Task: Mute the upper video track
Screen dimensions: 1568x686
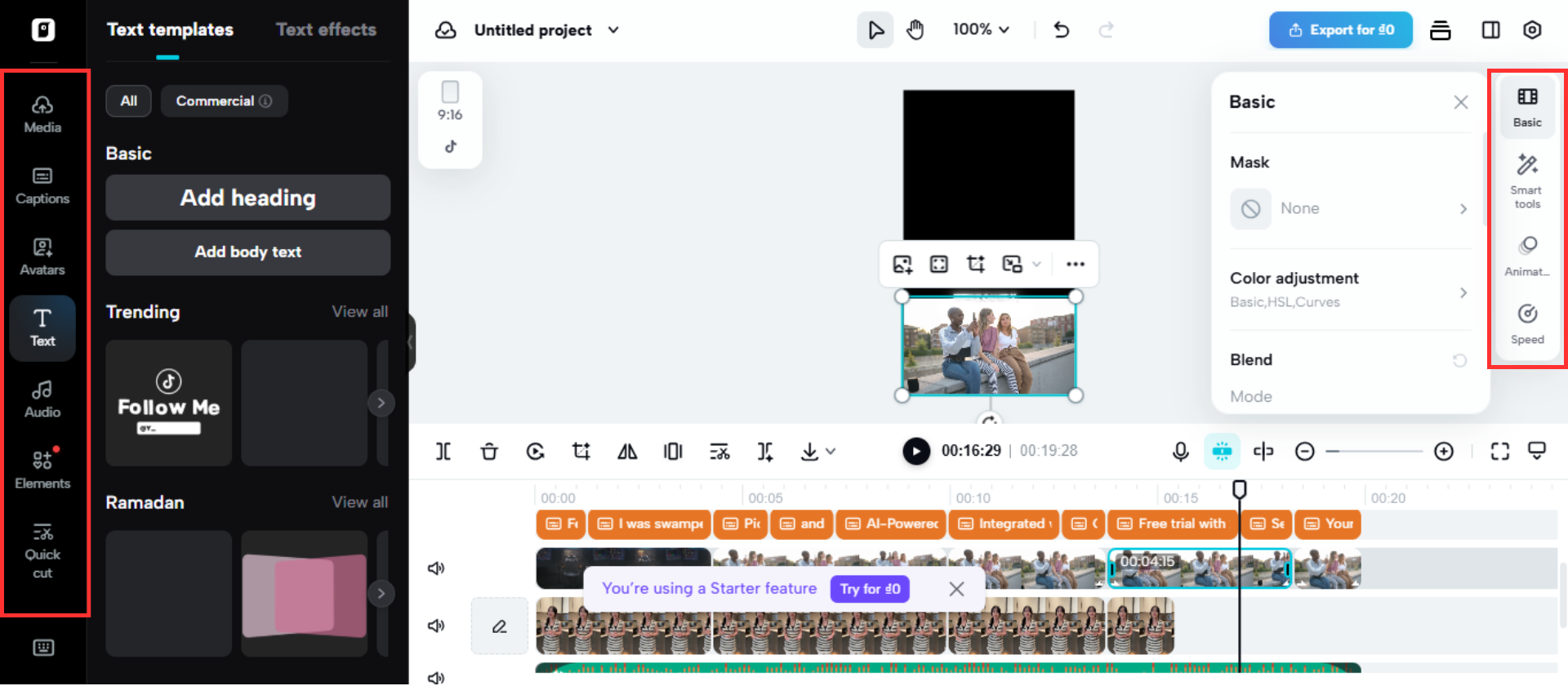Action: coord(436,568)
